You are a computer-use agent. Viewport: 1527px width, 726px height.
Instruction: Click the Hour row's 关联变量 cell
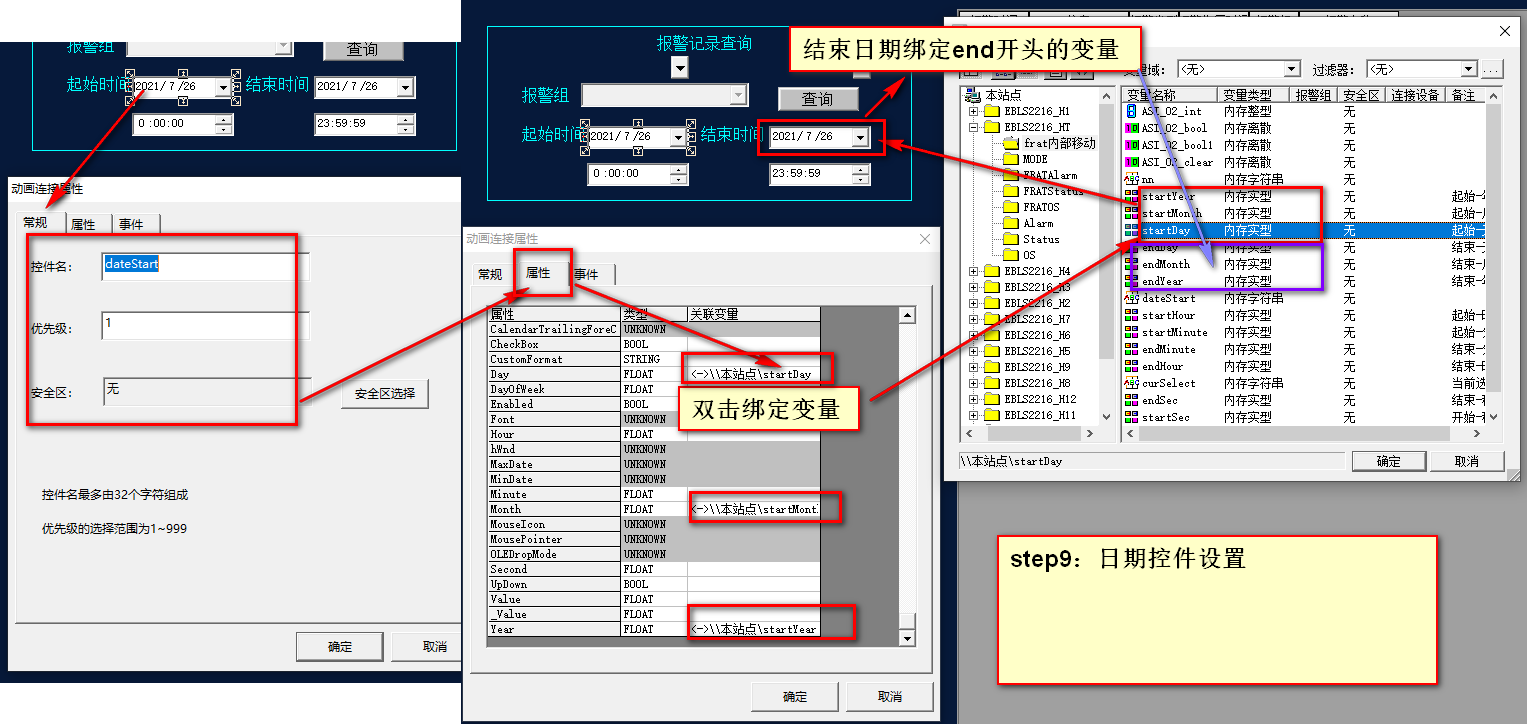tap(753, 434)
